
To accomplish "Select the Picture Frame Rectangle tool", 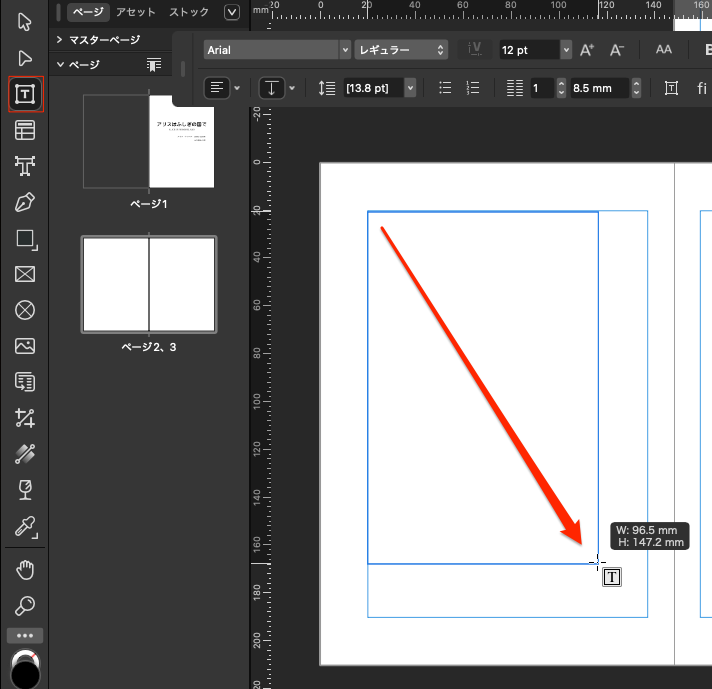I will point(25,275).
